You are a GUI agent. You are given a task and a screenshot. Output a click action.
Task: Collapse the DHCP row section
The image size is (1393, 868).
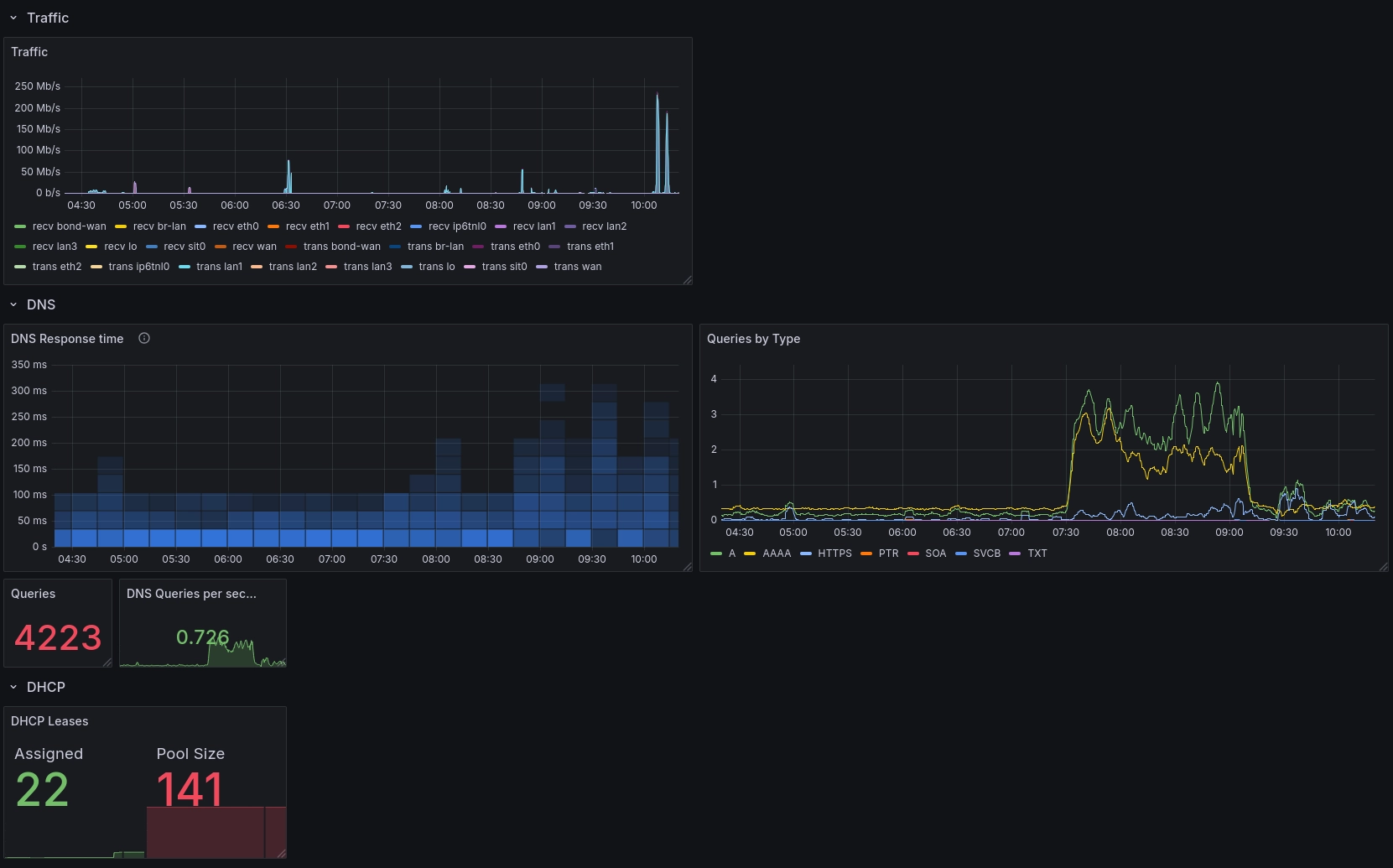[13, 687]
